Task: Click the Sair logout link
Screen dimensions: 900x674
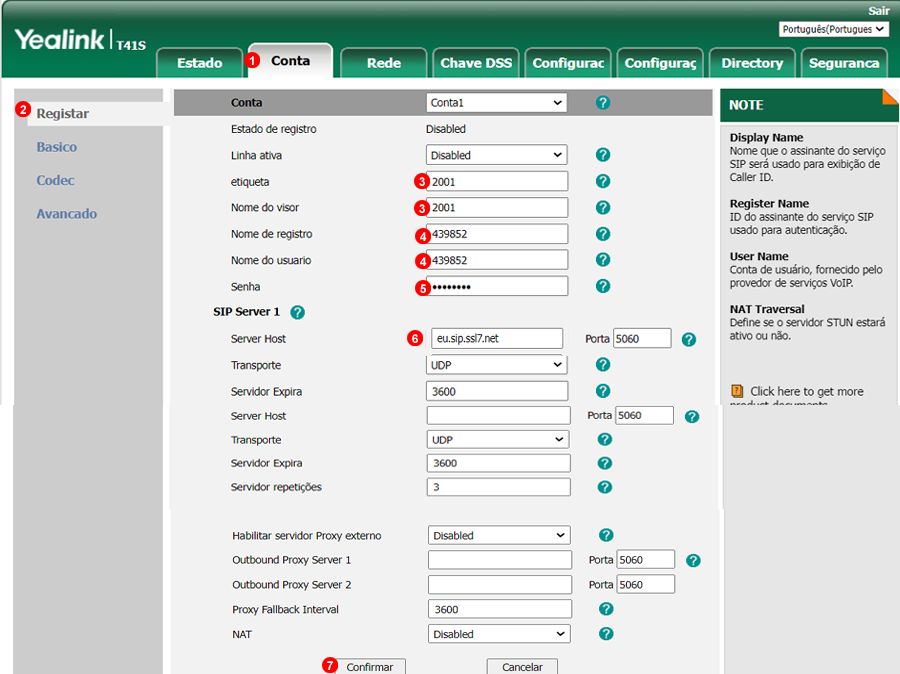Action: click(878, 10)
